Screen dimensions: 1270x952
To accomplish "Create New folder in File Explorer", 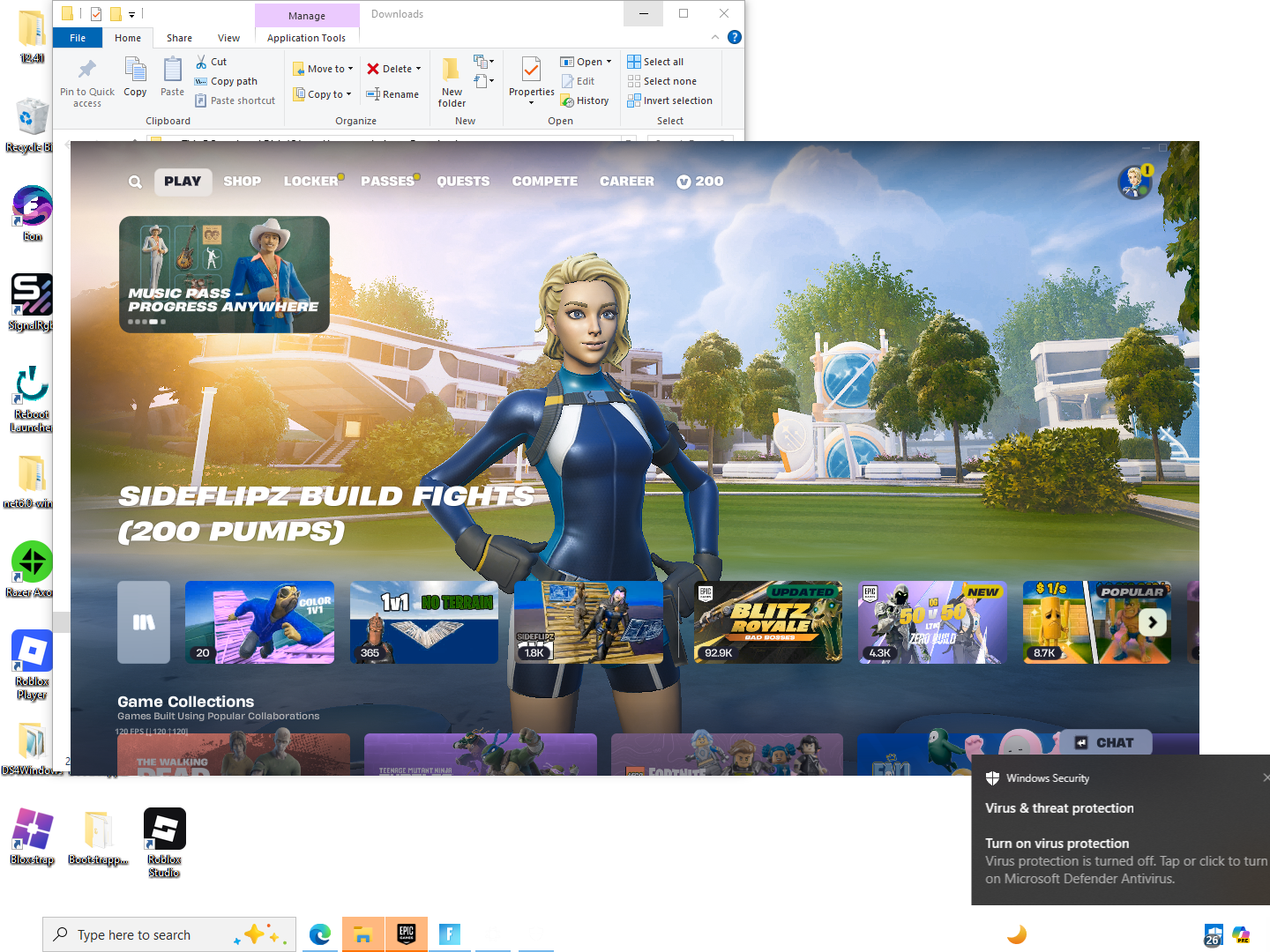I will click(452, 83).
